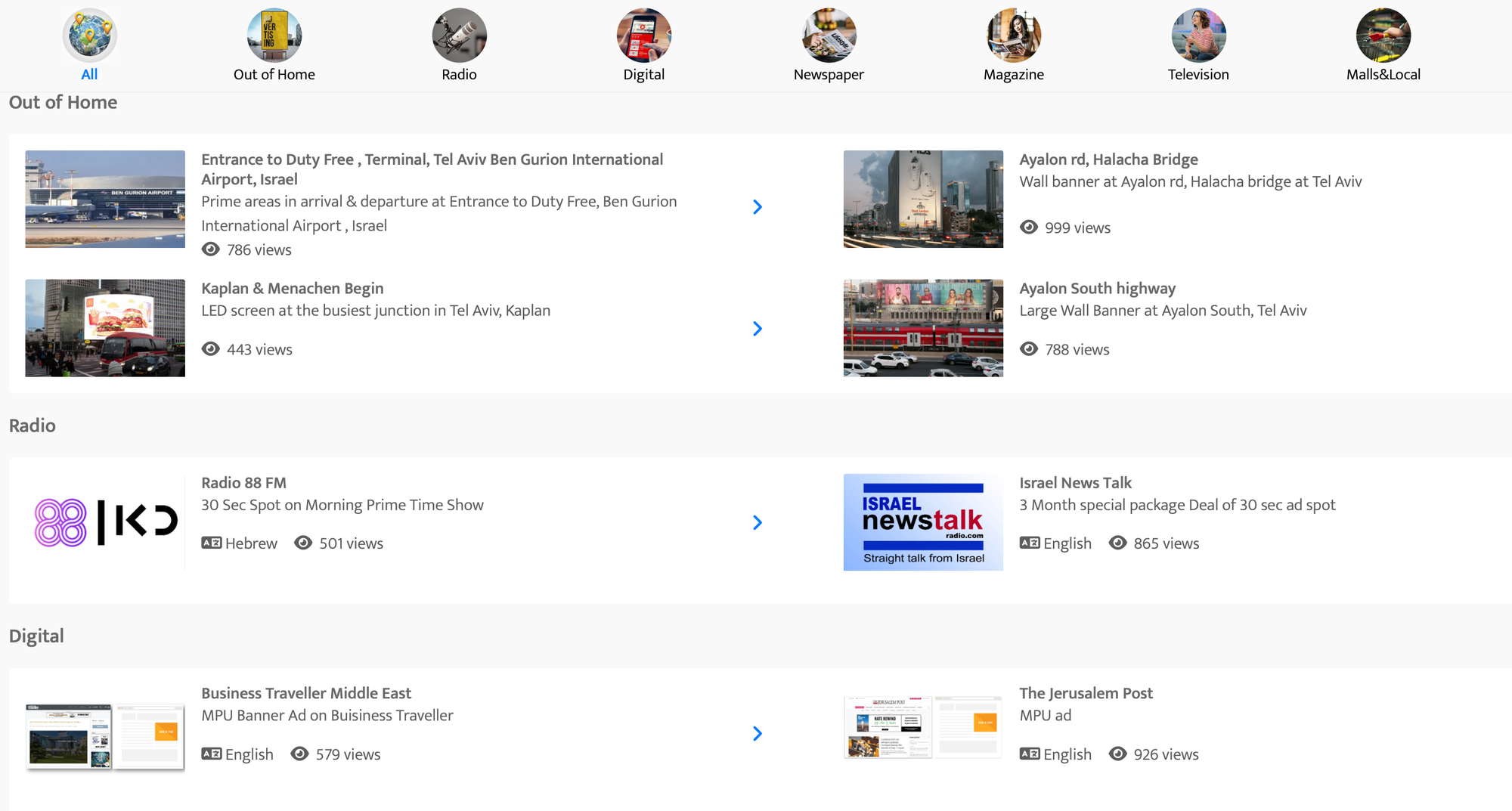This screenshot has width=1512, height=811.
Task: Switch to the Digital tab label
Action: [644, 75]
